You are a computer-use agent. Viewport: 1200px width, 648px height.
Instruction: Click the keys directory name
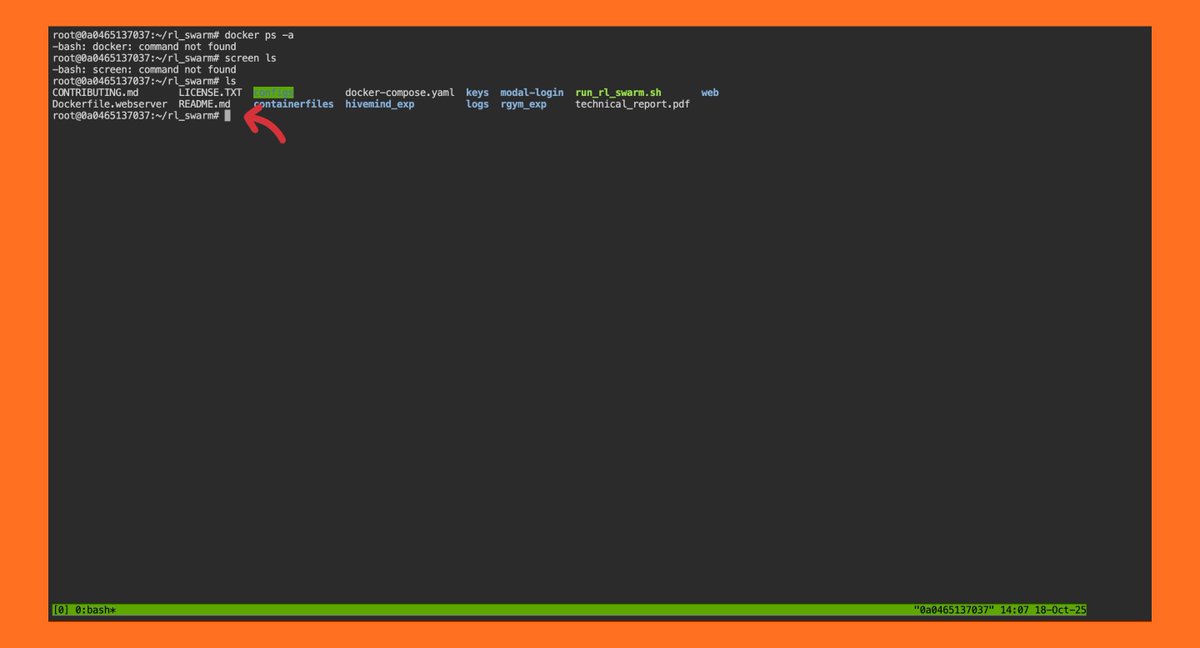(478, 93)
